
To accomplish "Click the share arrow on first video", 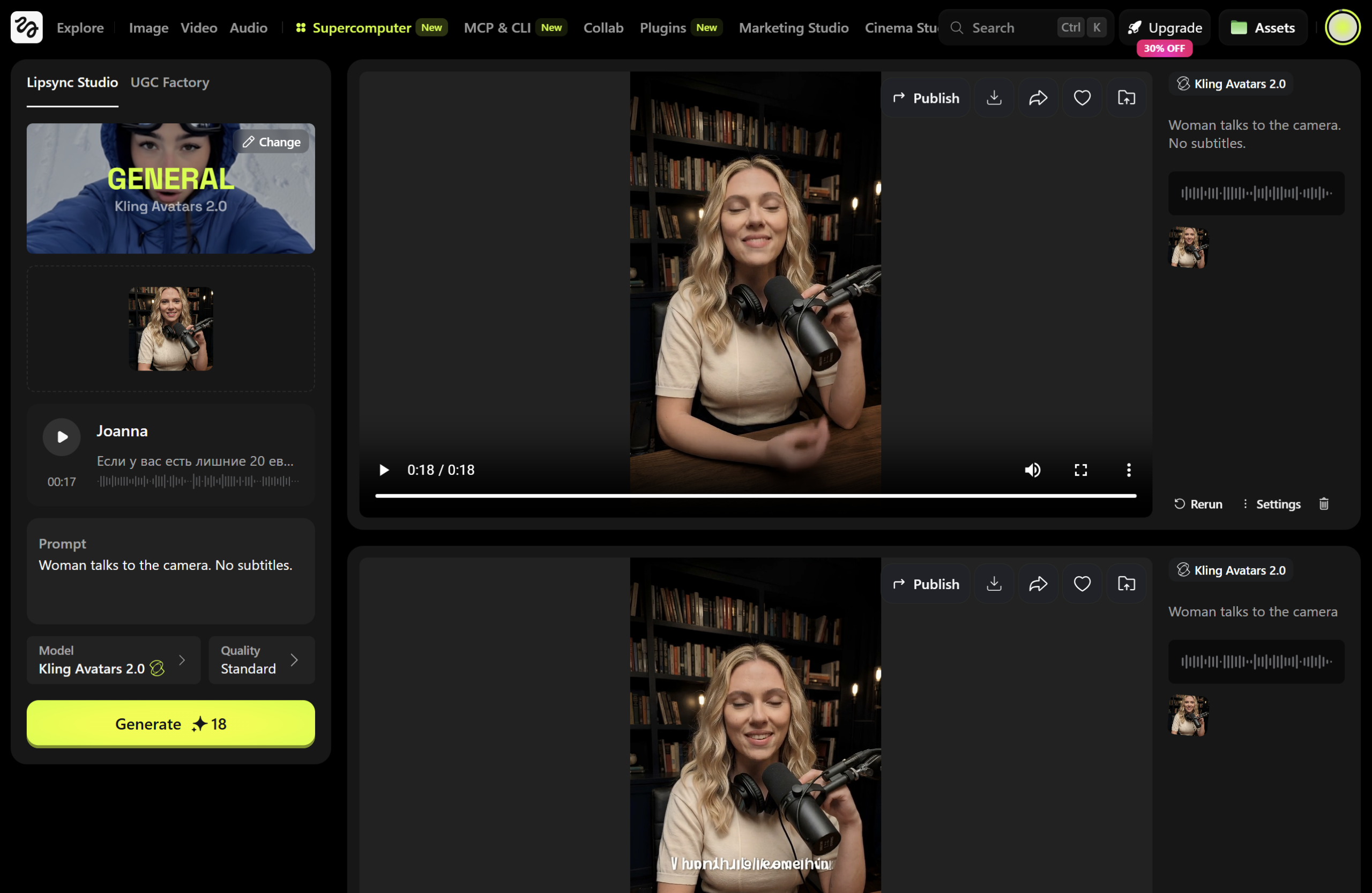I will (1038, 98).
